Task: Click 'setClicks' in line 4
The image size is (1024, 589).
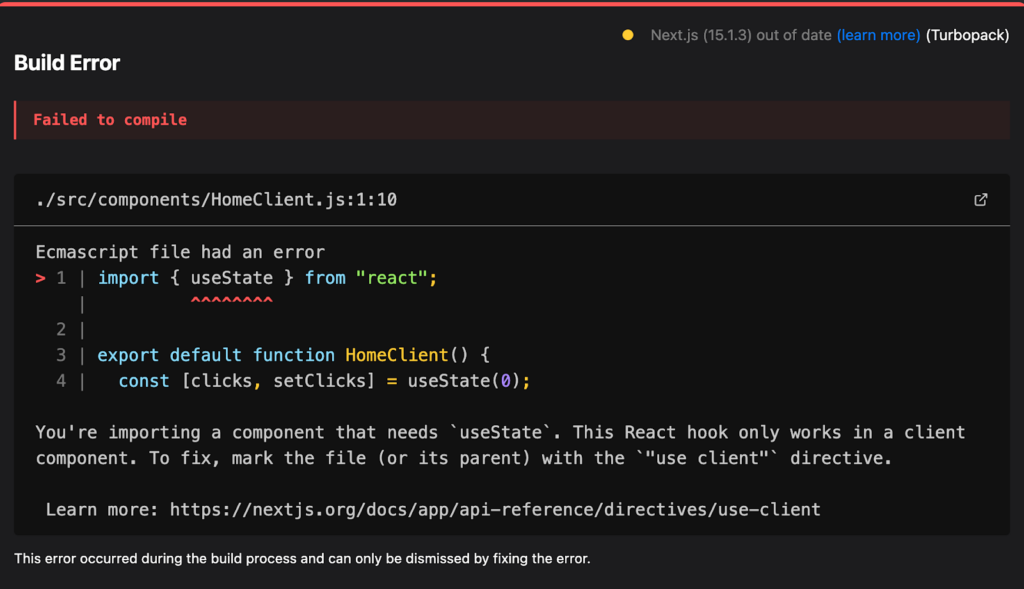Action: 319,381
